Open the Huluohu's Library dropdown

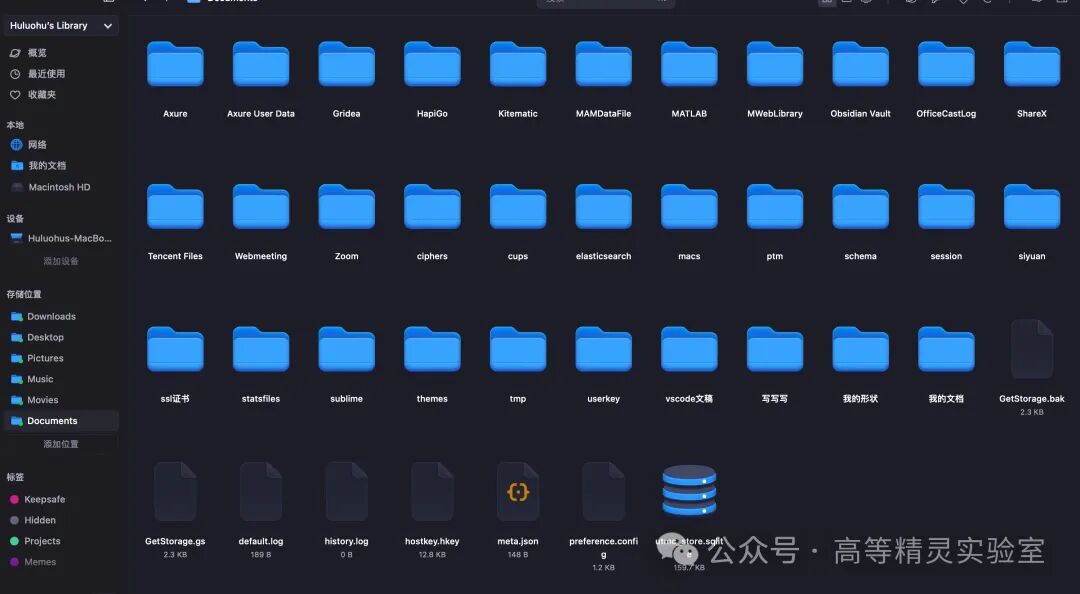61,25
